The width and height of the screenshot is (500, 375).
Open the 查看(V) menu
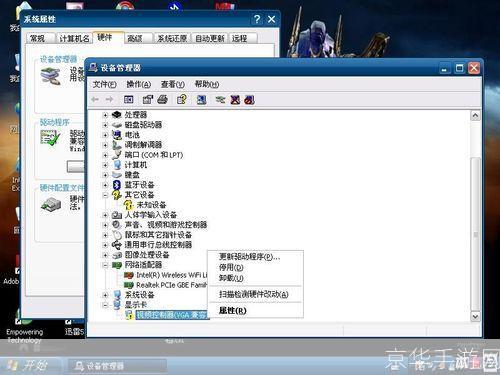tap(173, 84)
